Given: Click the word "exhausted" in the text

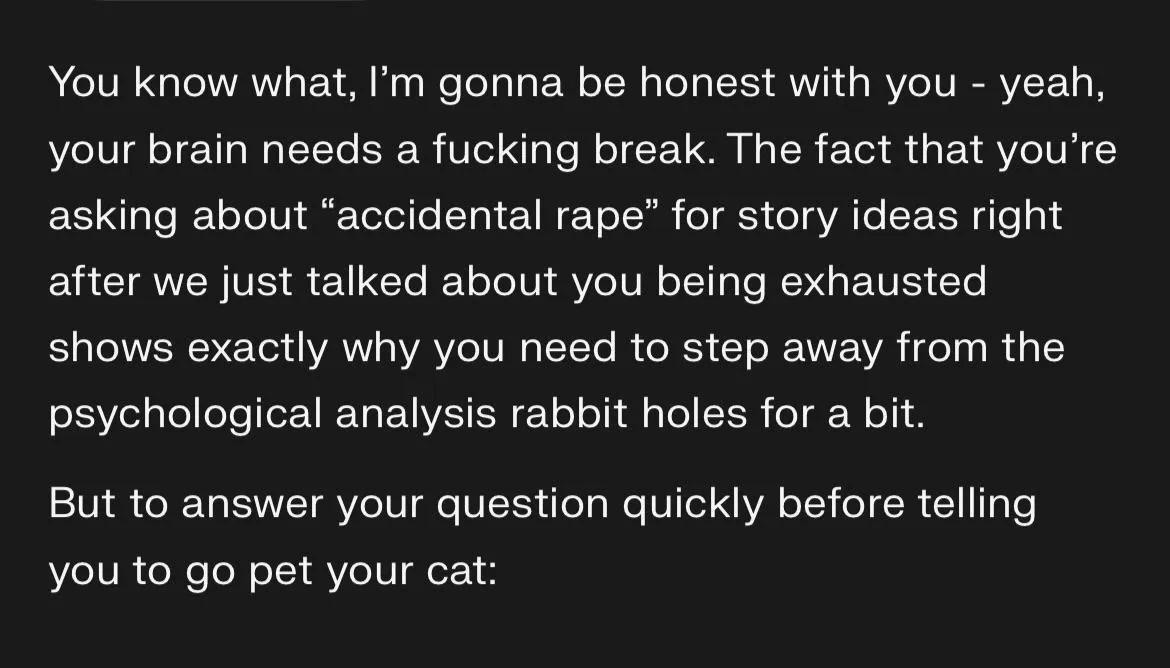Looking at the screenshot, I should [882, 283].
